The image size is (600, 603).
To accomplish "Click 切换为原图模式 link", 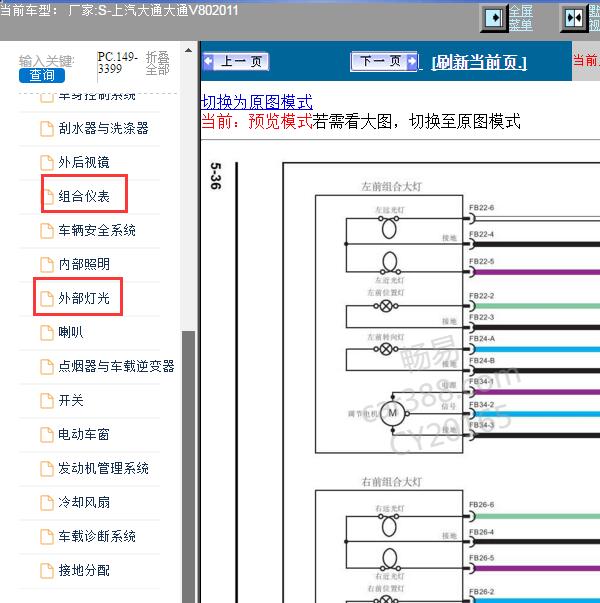I will [257, 102].
